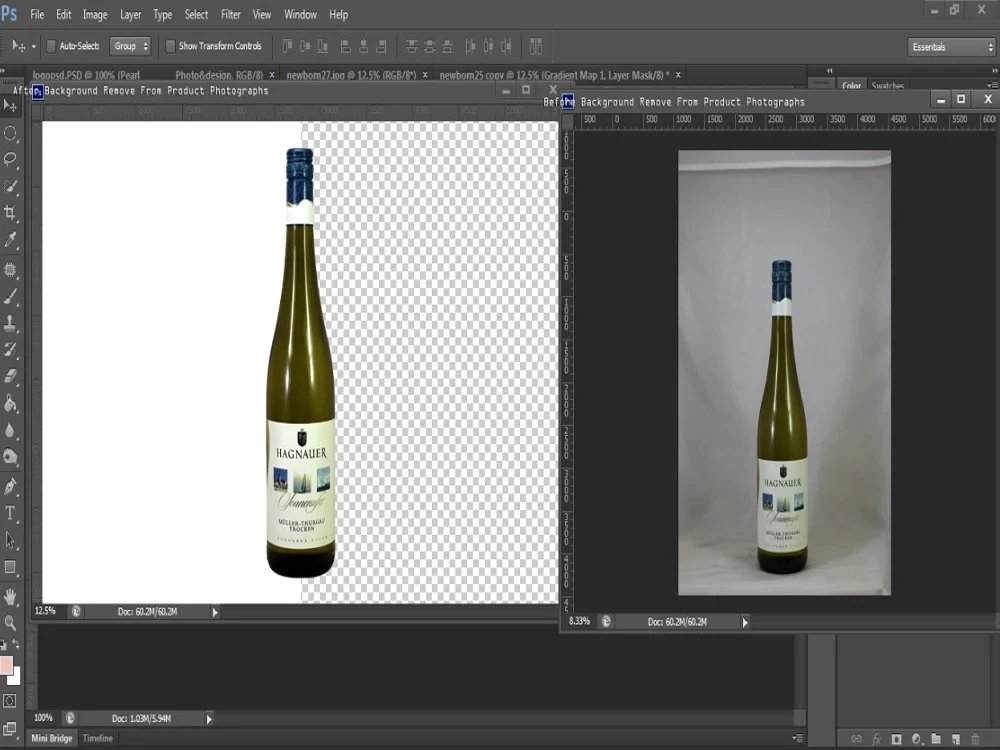Select the Lasso tool

click(10, 159)
